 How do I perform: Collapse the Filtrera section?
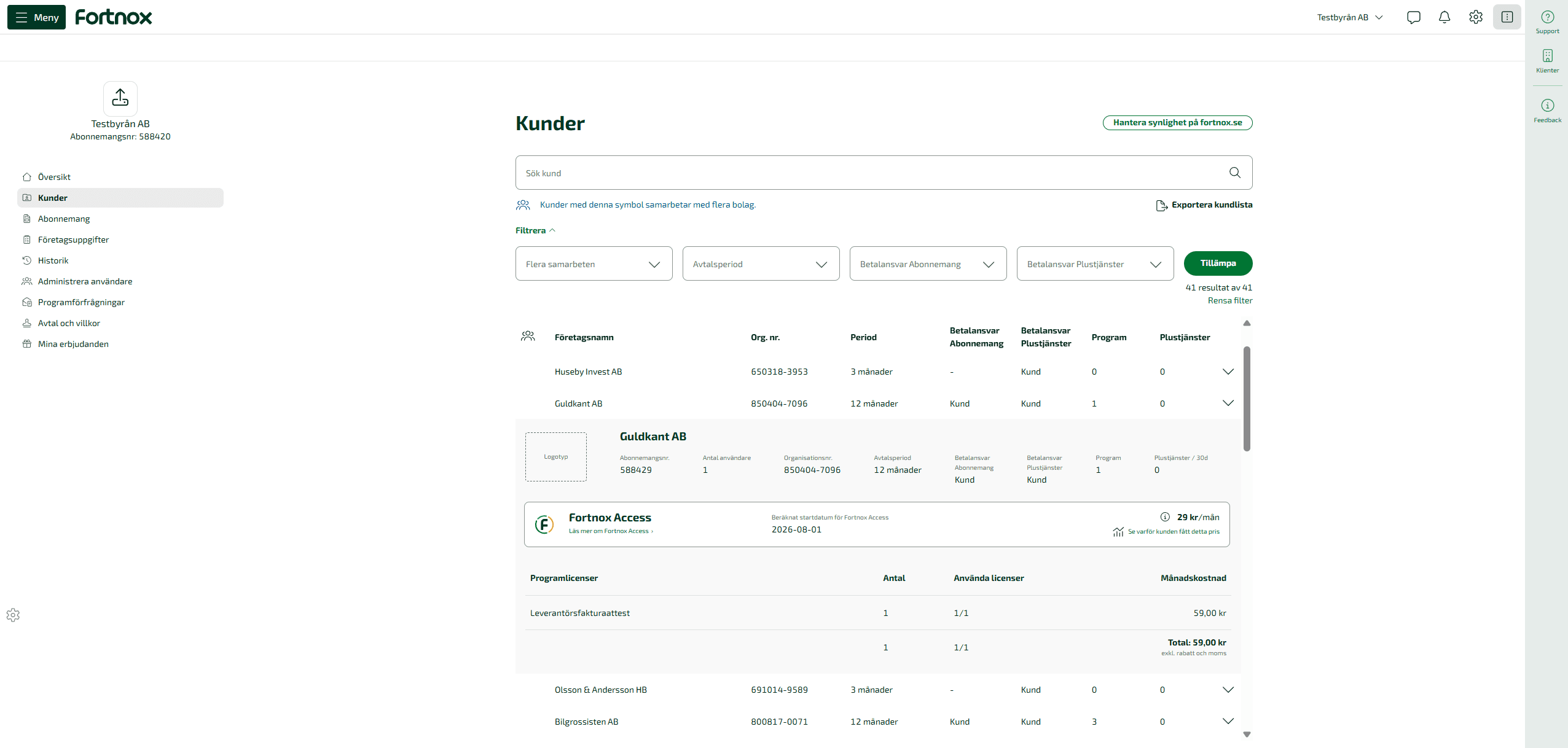coord(535,230)
